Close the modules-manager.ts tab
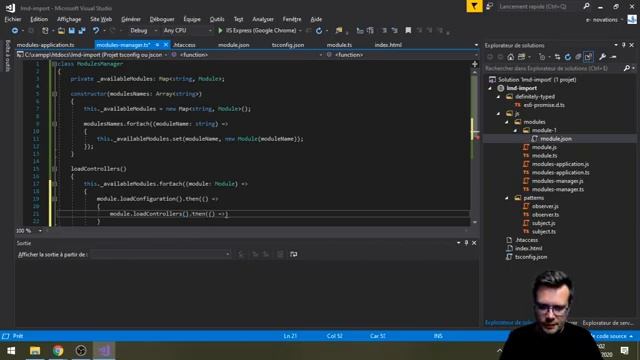 coord(166,45)
